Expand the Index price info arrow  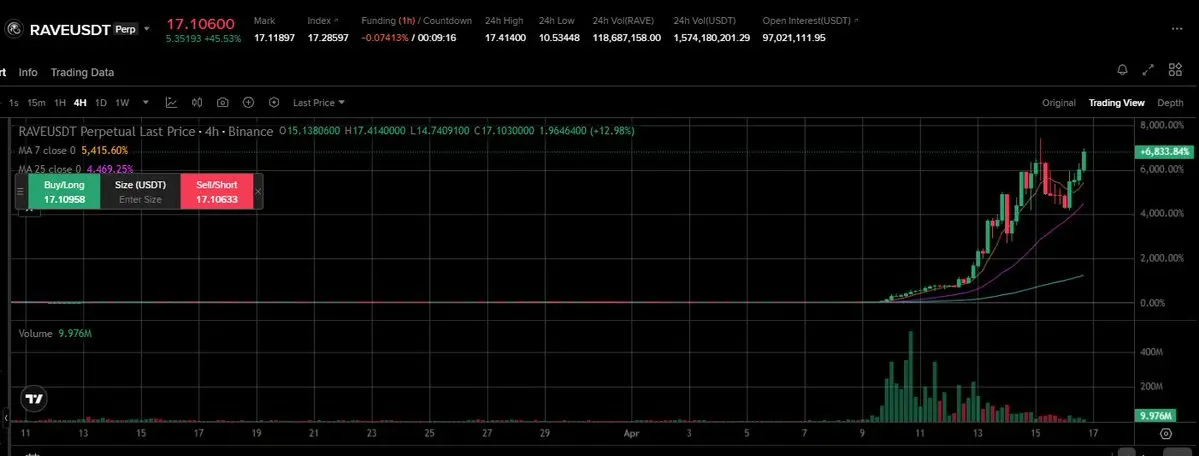336,21
